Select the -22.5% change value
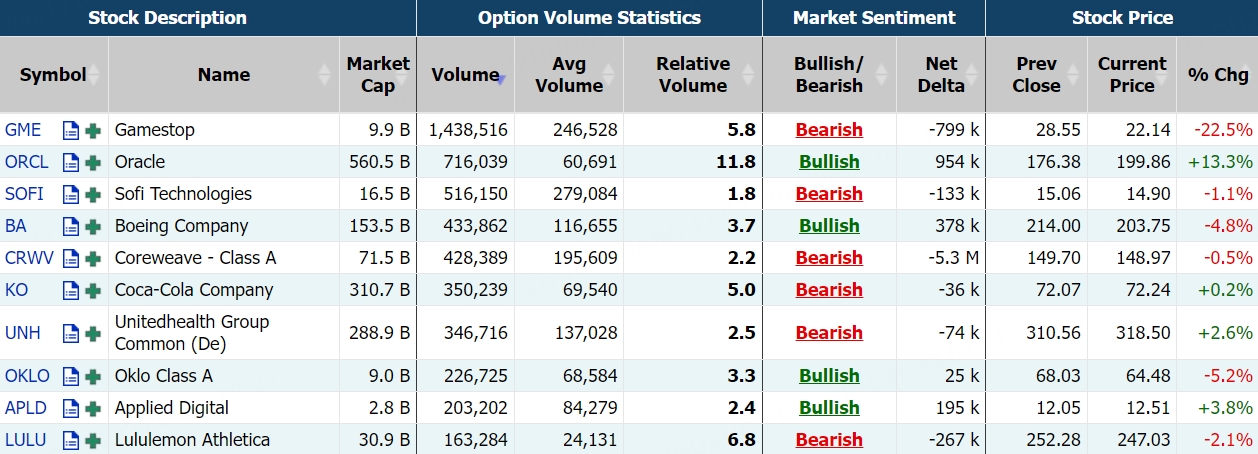This screenshot has height=454, width=1258. pyautogui.click(x=1222, y=130)
